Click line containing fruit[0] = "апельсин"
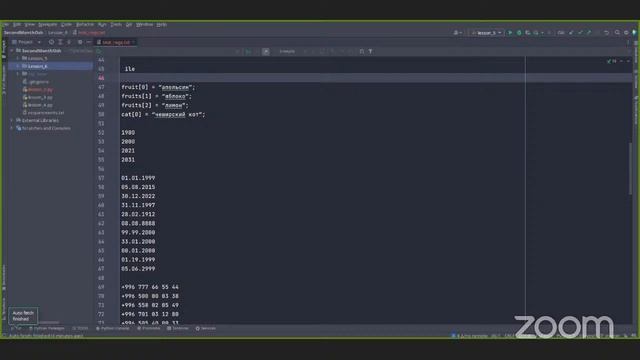Screen dimensions: 640x360 tap(158, 87)
